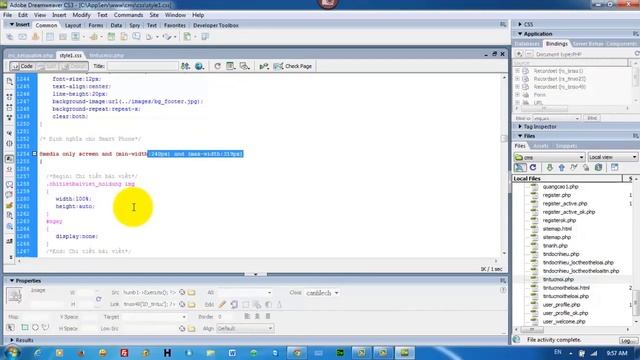Open the Databases tab
The height and width of the screenshot is (360, 640).
tap(527, 44)
